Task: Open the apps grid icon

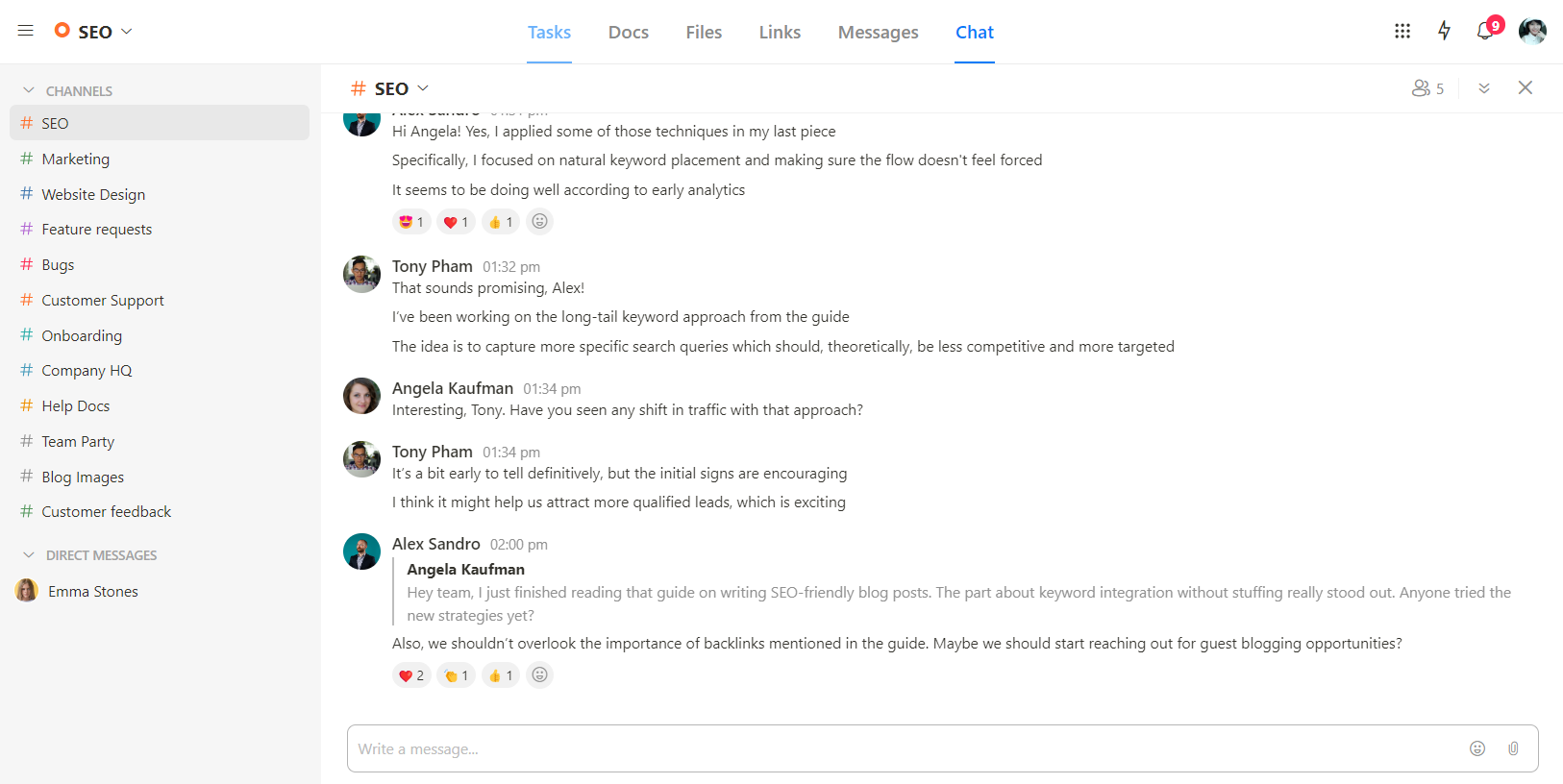Action: point(1402,31)
